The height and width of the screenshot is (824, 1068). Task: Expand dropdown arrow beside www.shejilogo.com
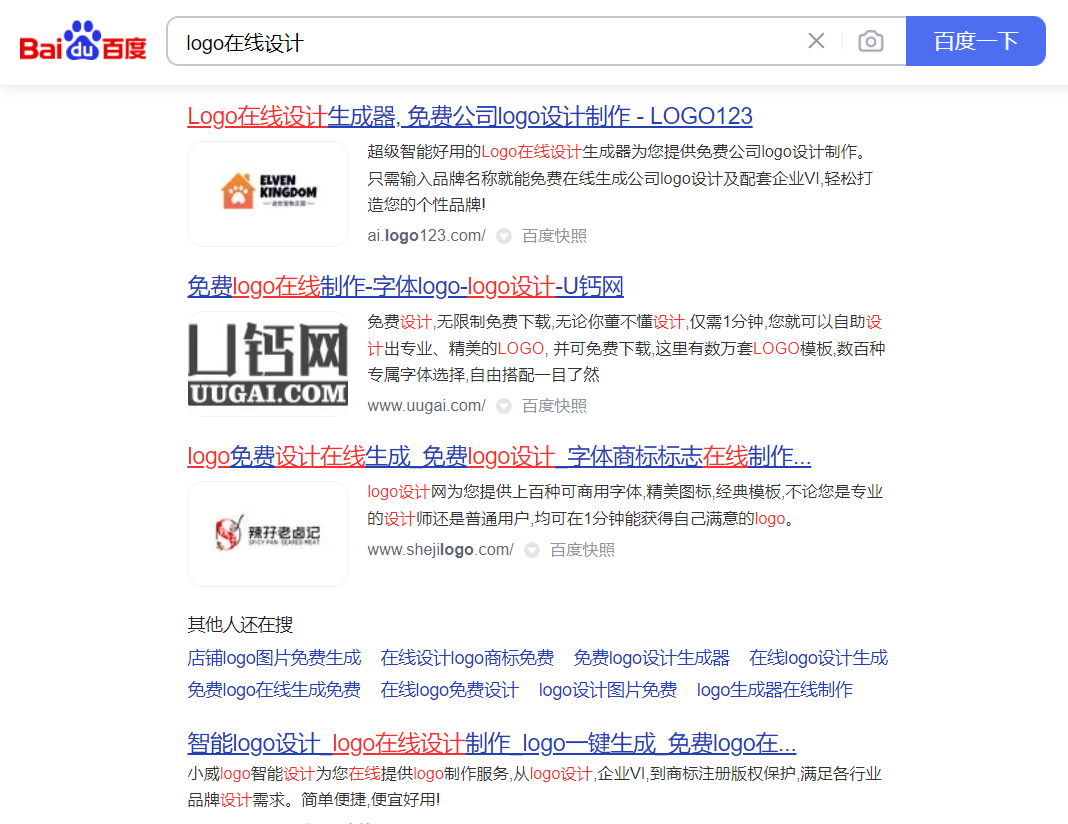(532, 550)
